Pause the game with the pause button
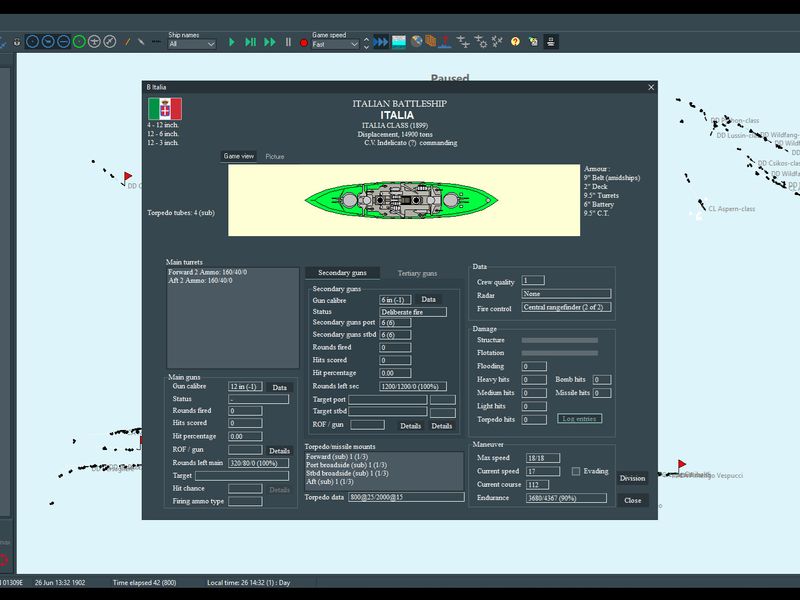This screenshot has width=800, height=600. 288,42
